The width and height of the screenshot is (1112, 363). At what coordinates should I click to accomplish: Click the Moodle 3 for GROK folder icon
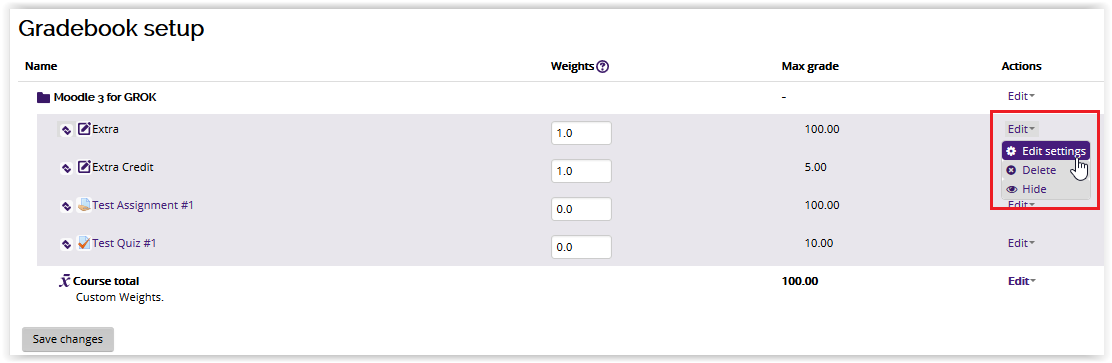click(44, 98)
